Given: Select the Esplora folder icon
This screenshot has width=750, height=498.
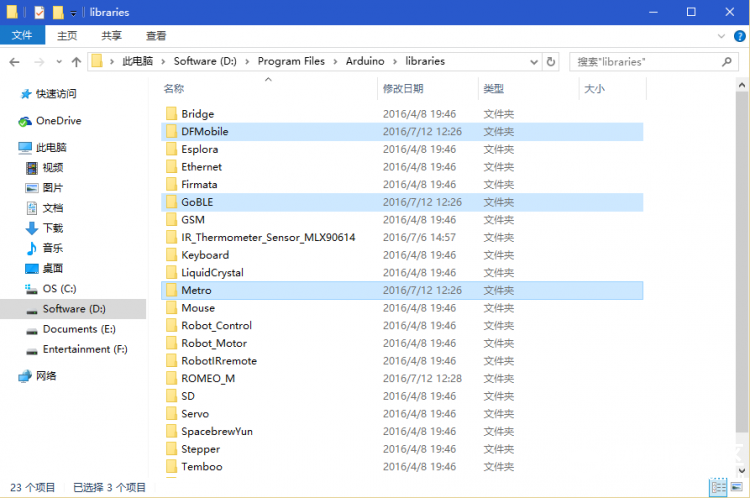Looking at the screenshot, I should click(x=171, y=149).
